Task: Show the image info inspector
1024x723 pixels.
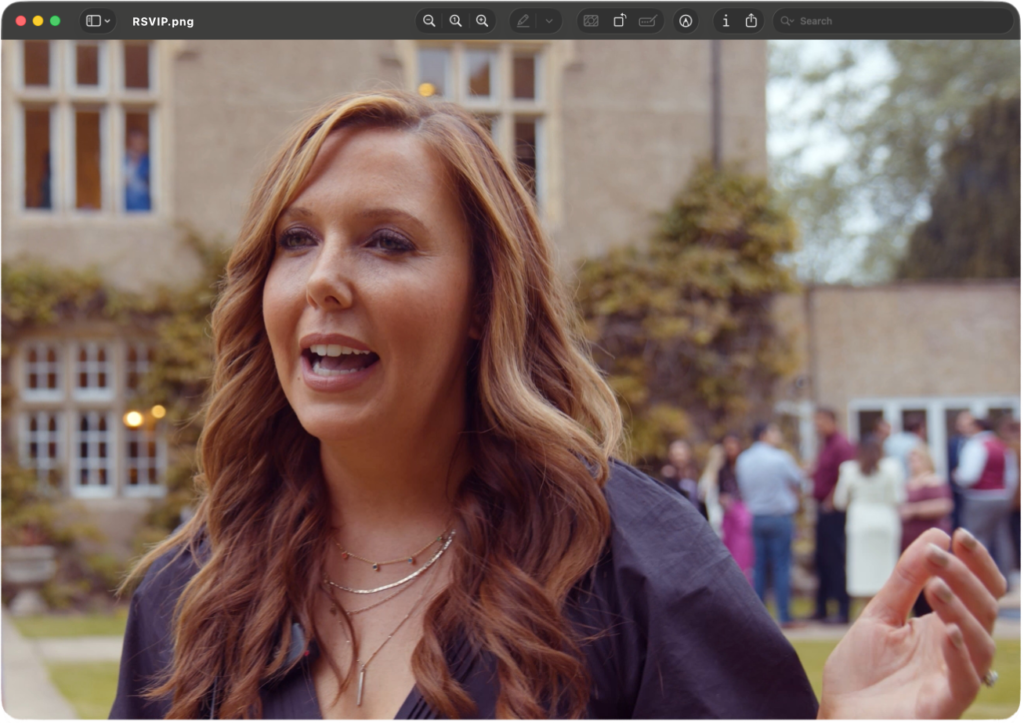Action: point(725,21)
